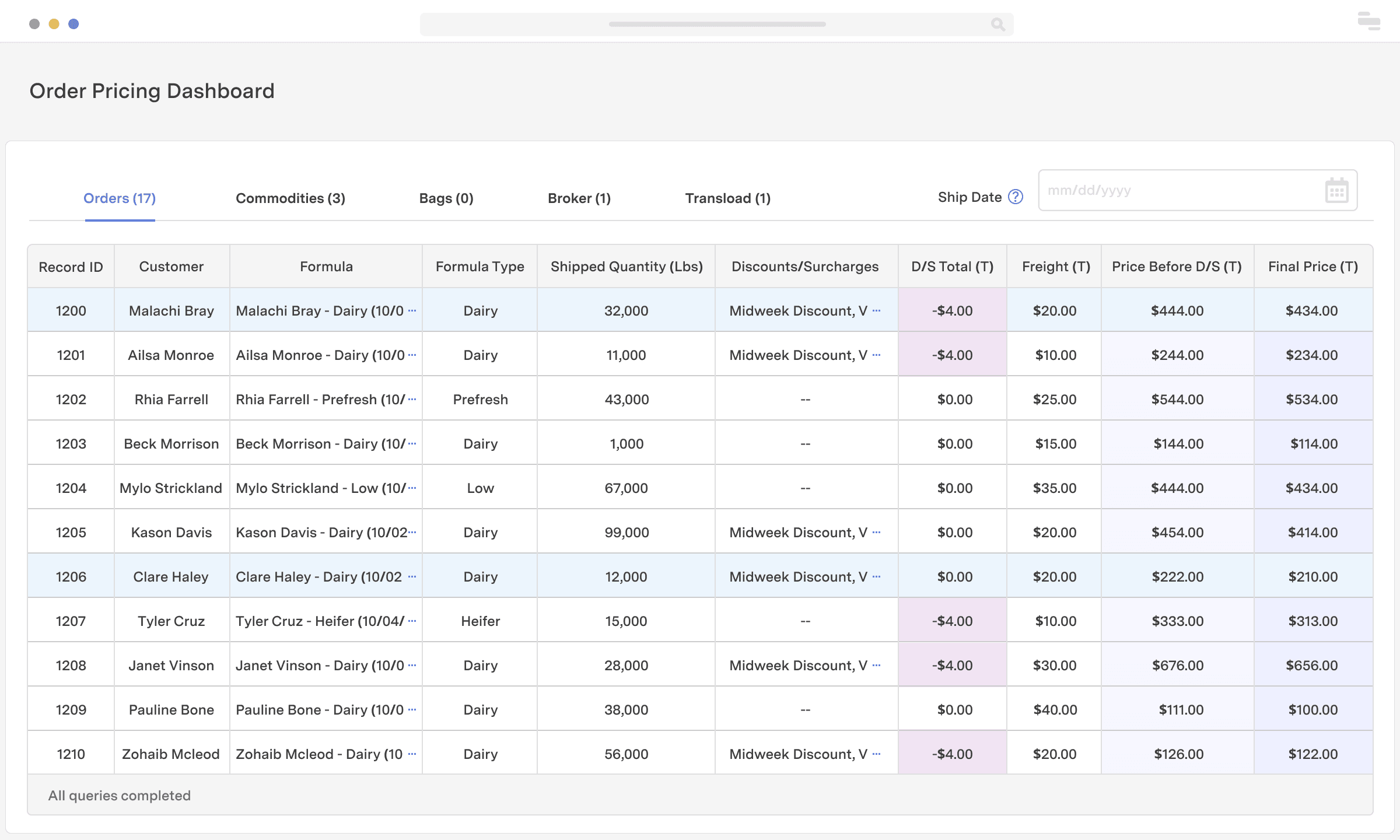Viewport: 1400px width, 840px height.
Task: Select Beck Morrison's order row
Action: click(x=171, y=443)
